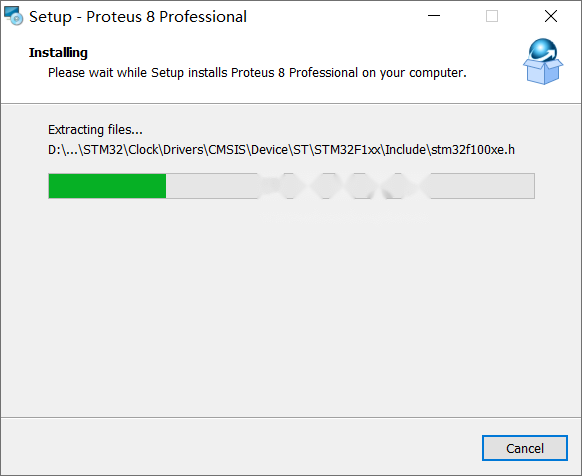
Task: Click the stm32f100xe.h file path line
Action: [281, 150]
